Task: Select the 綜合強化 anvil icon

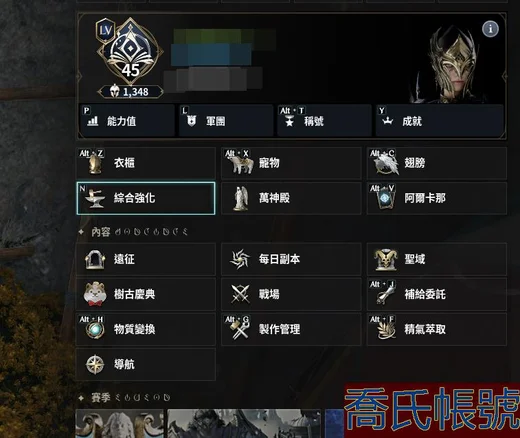Action: click(x=95, y=198)
